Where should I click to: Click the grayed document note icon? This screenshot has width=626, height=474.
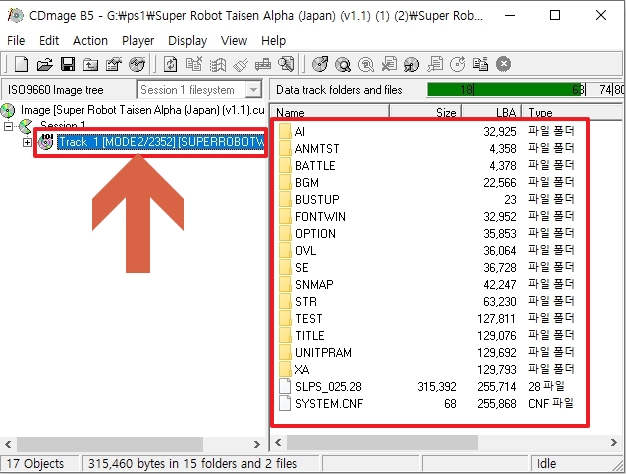coord(435,64)
